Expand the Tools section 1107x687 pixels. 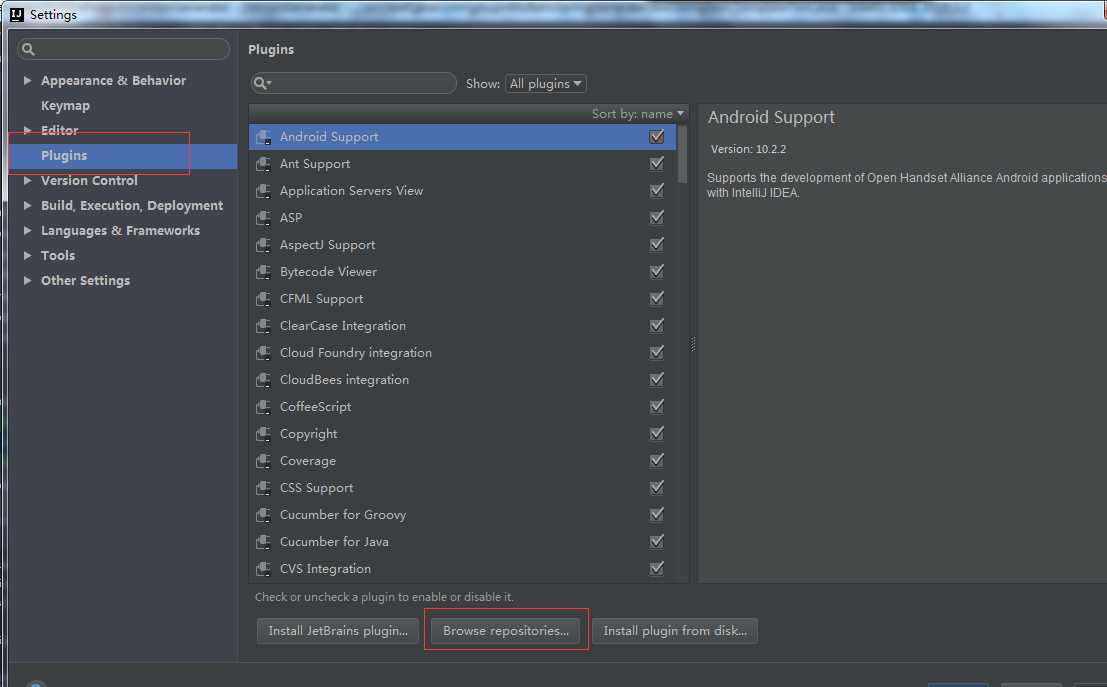28,255
